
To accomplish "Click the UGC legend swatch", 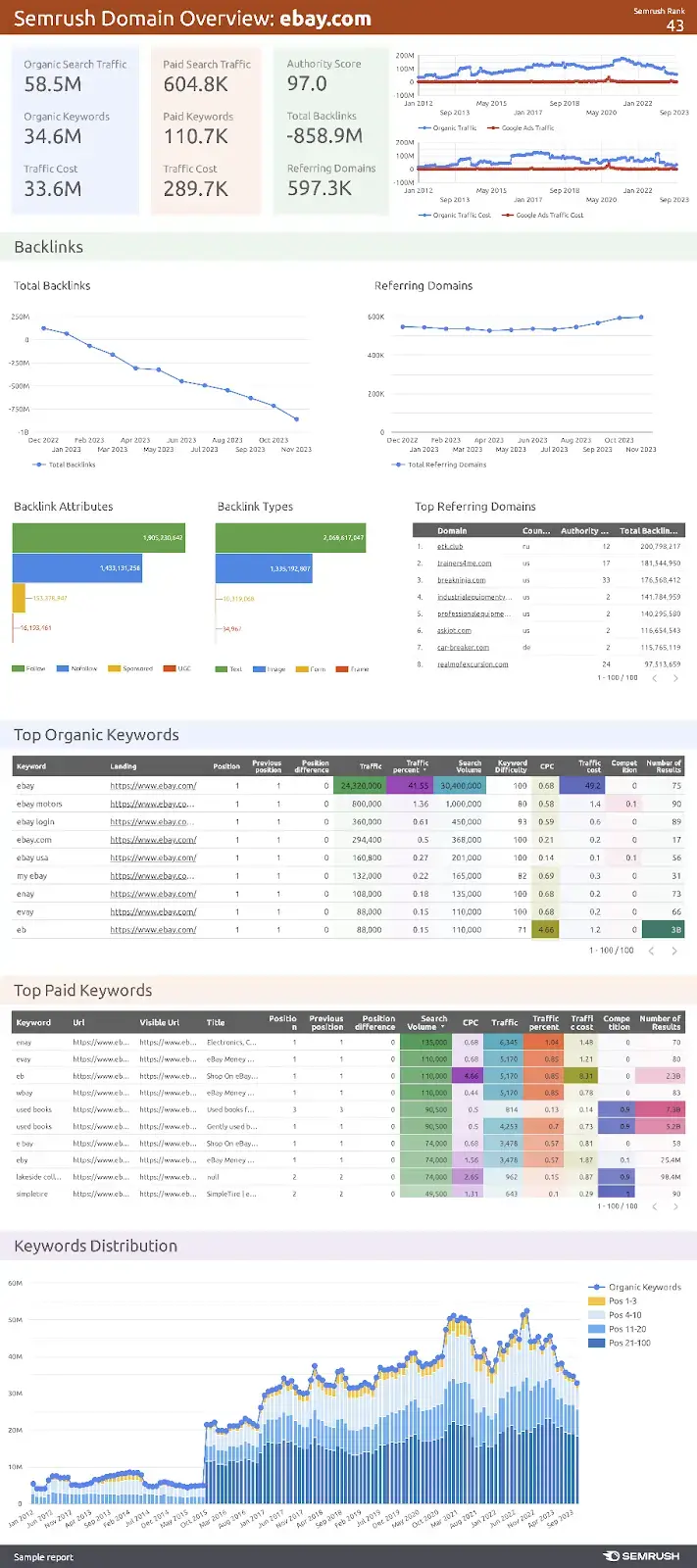I will (170, 668).
